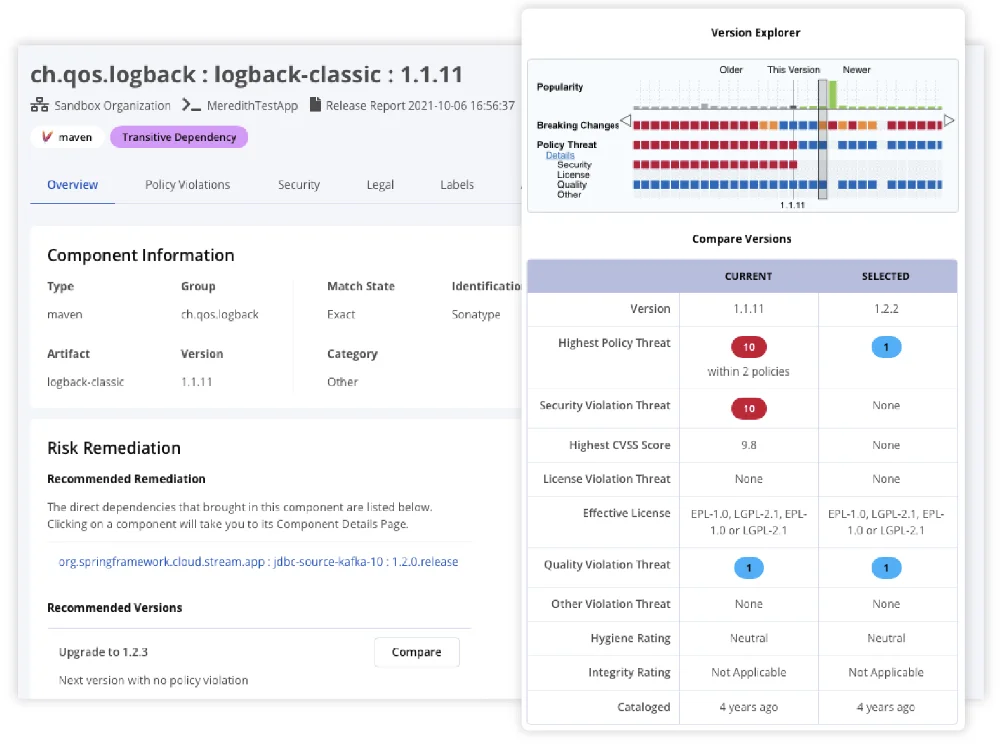Screen dimensions: 1006x746
Task: Click the "Upgrade to 1.2.3" recommendation
Action: pyautogui.click(x=103, y=652)
